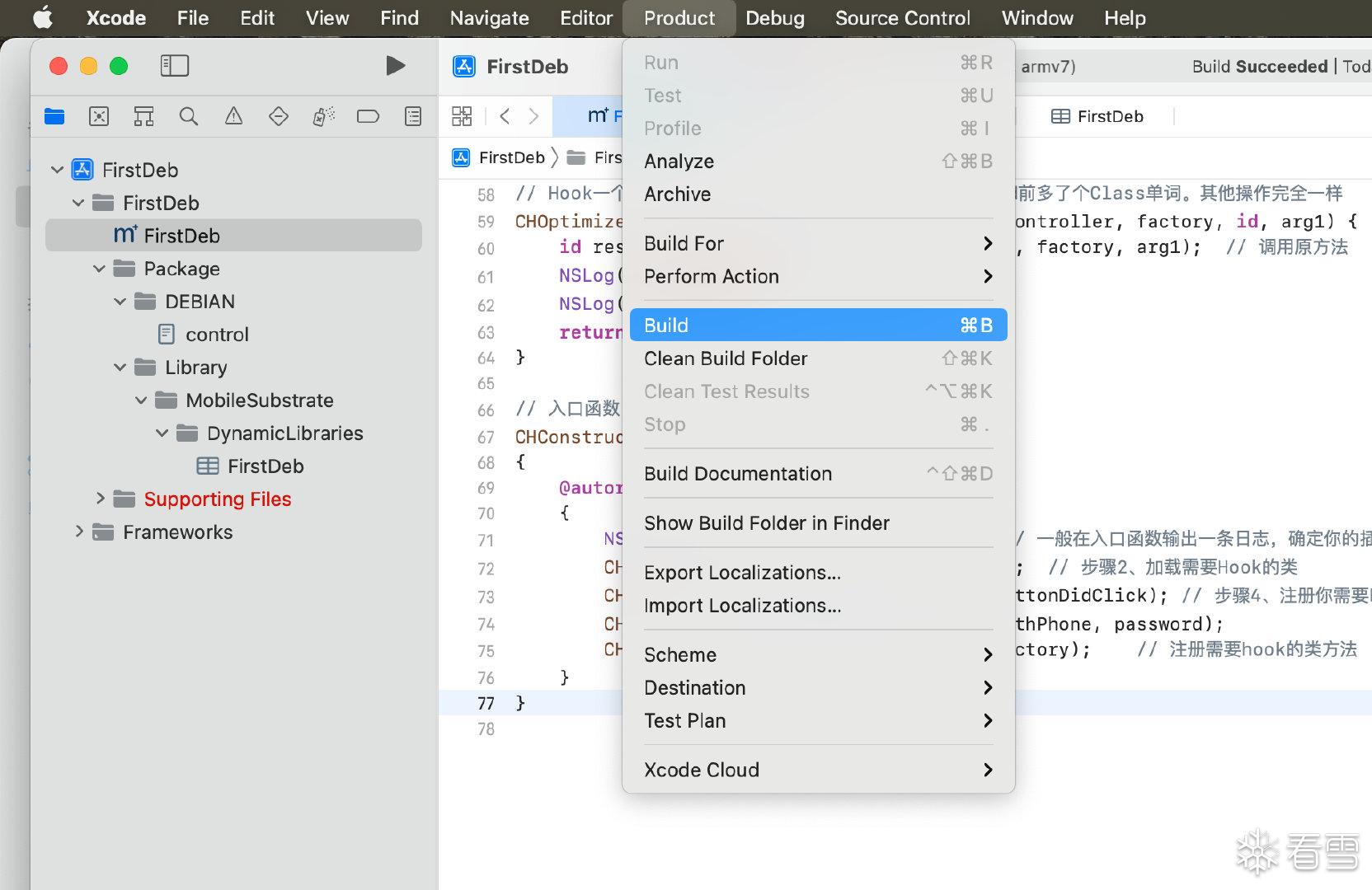Open the Debug menu
This screenshot has width=1372, height=890.
click(775, 17)
